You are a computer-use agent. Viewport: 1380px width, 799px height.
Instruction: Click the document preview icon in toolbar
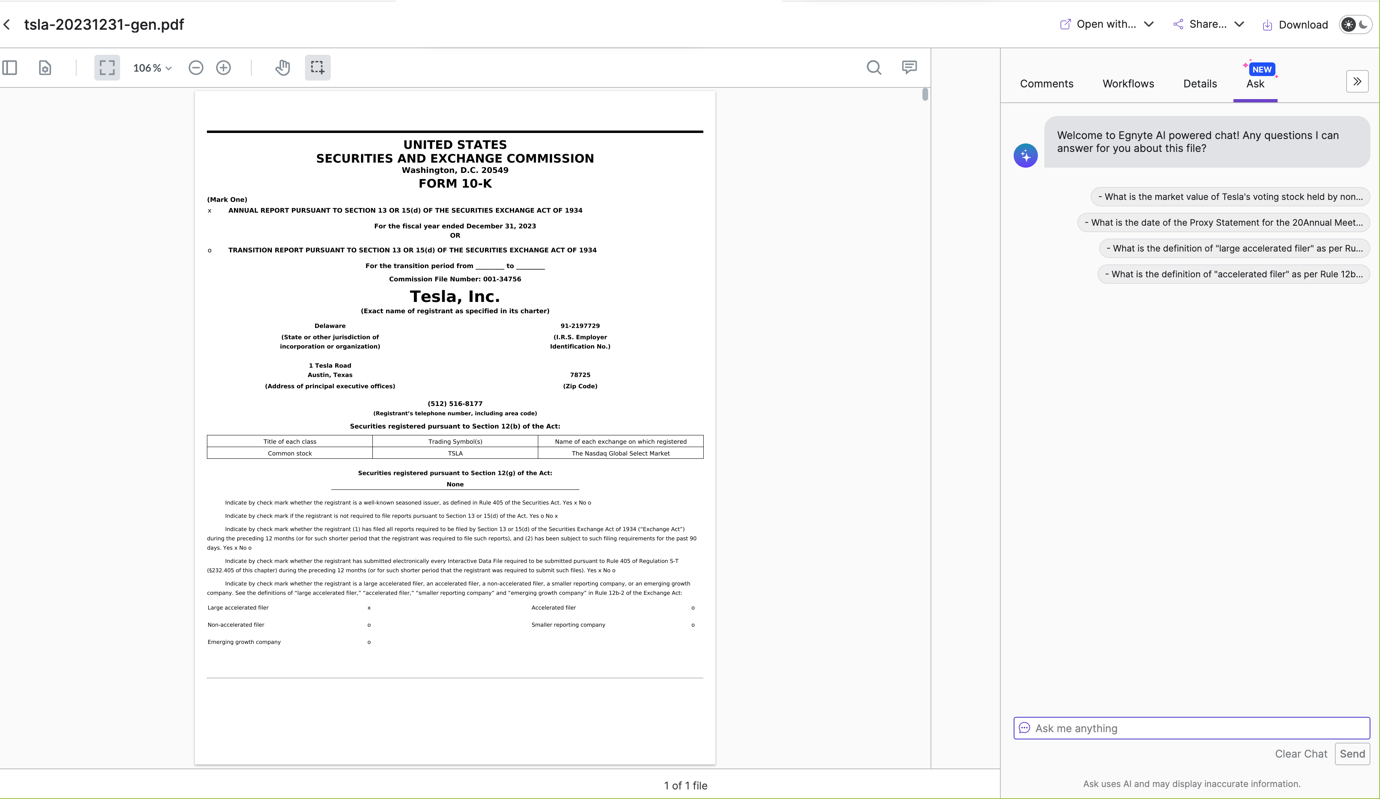click(x=45, y=68)
